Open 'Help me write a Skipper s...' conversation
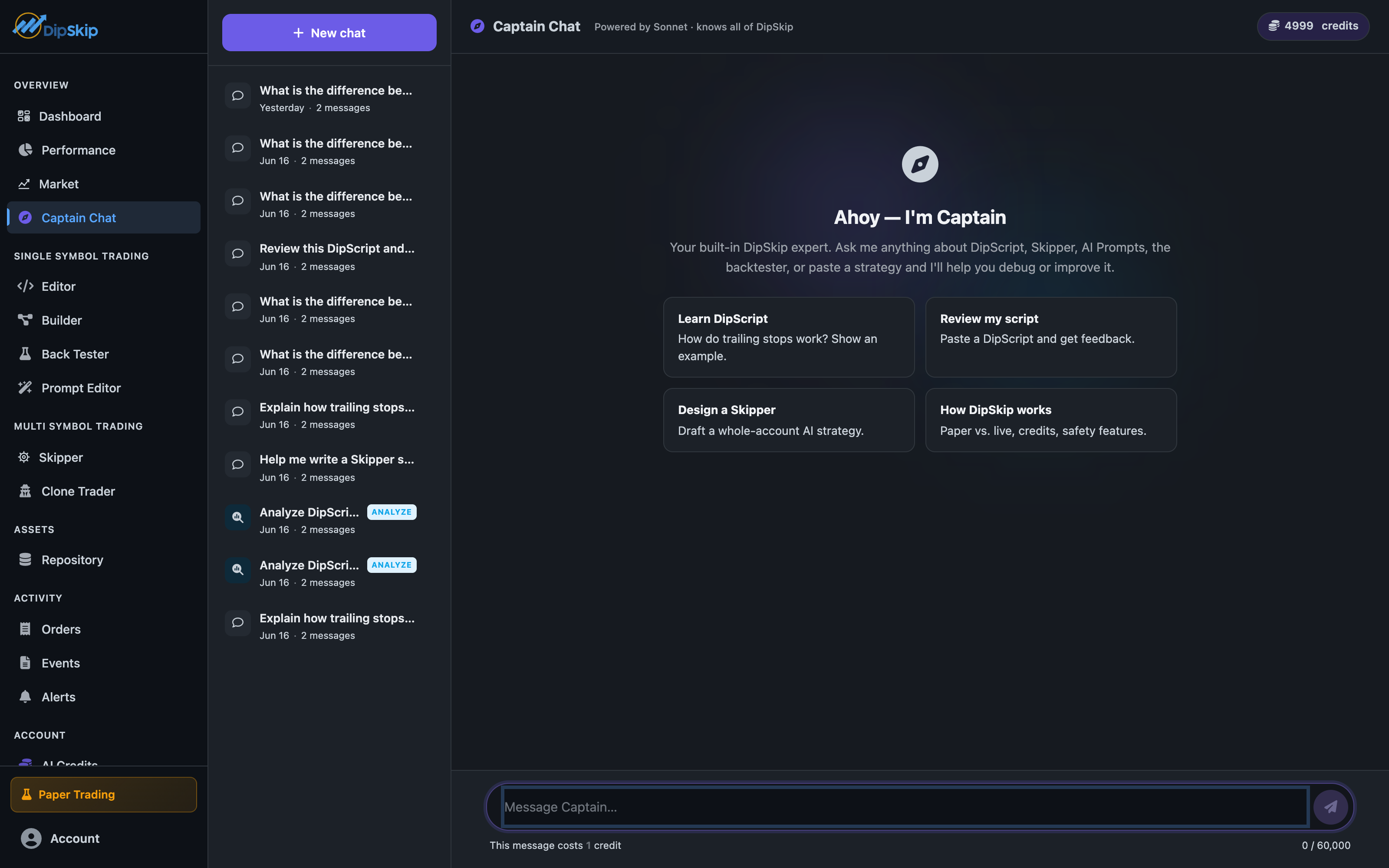Image resolution: width=1389 pixels, height=868 pixels. tap(329, 467)
